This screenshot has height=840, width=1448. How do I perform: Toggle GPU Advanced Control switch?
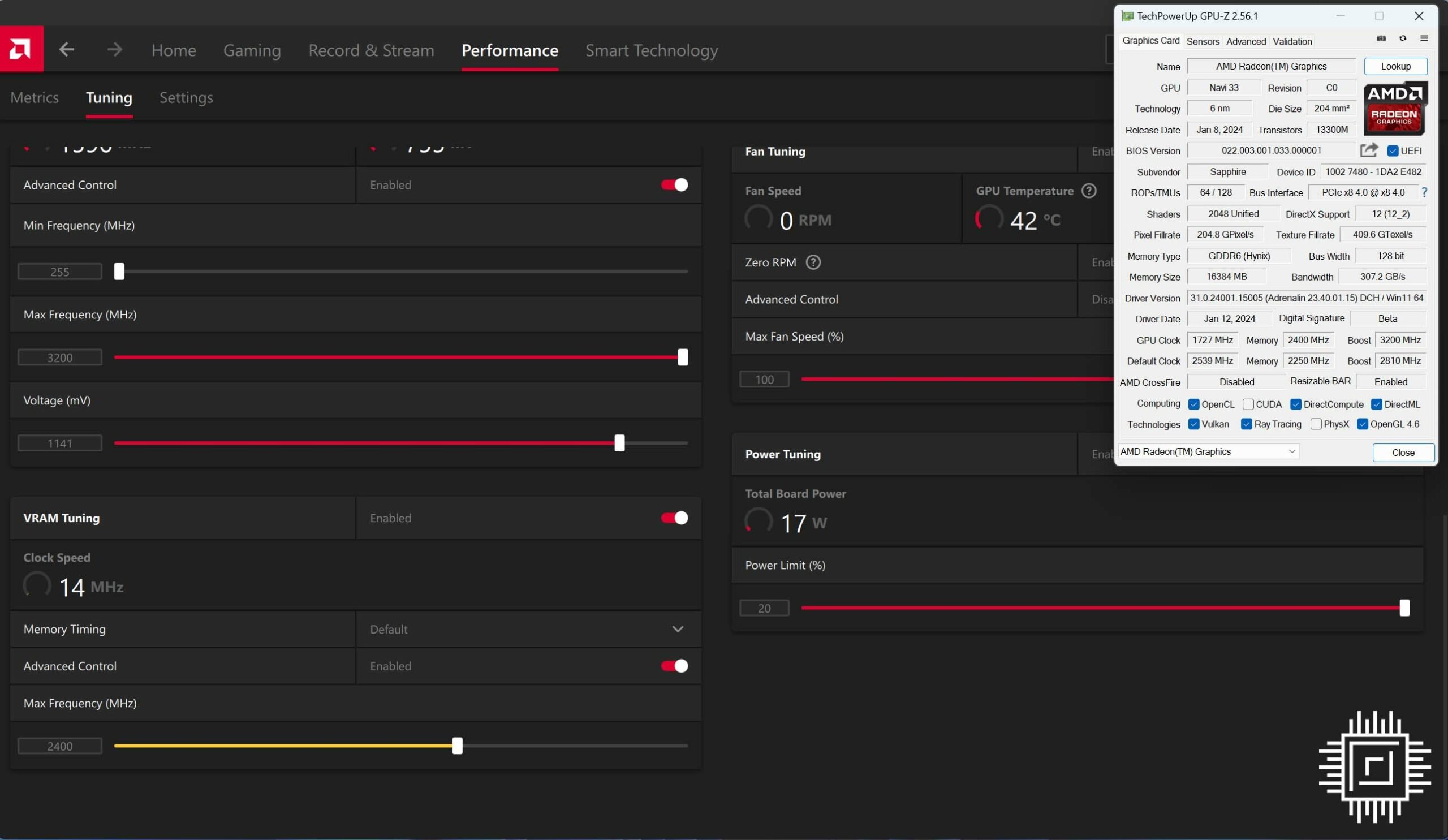674,185
